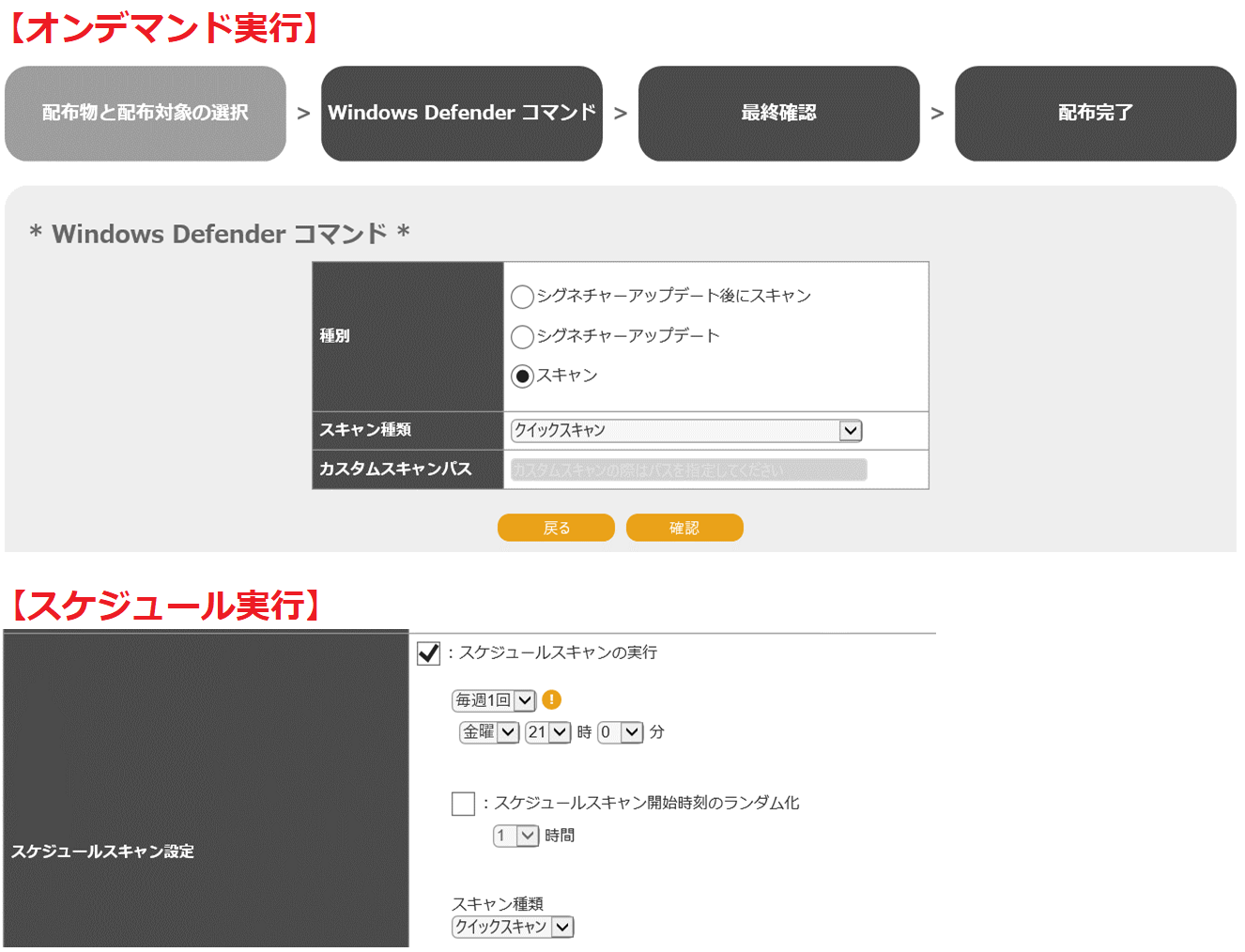1245x952 pixels.
Task: Click the 戻る button
Action: click(556, 528)
